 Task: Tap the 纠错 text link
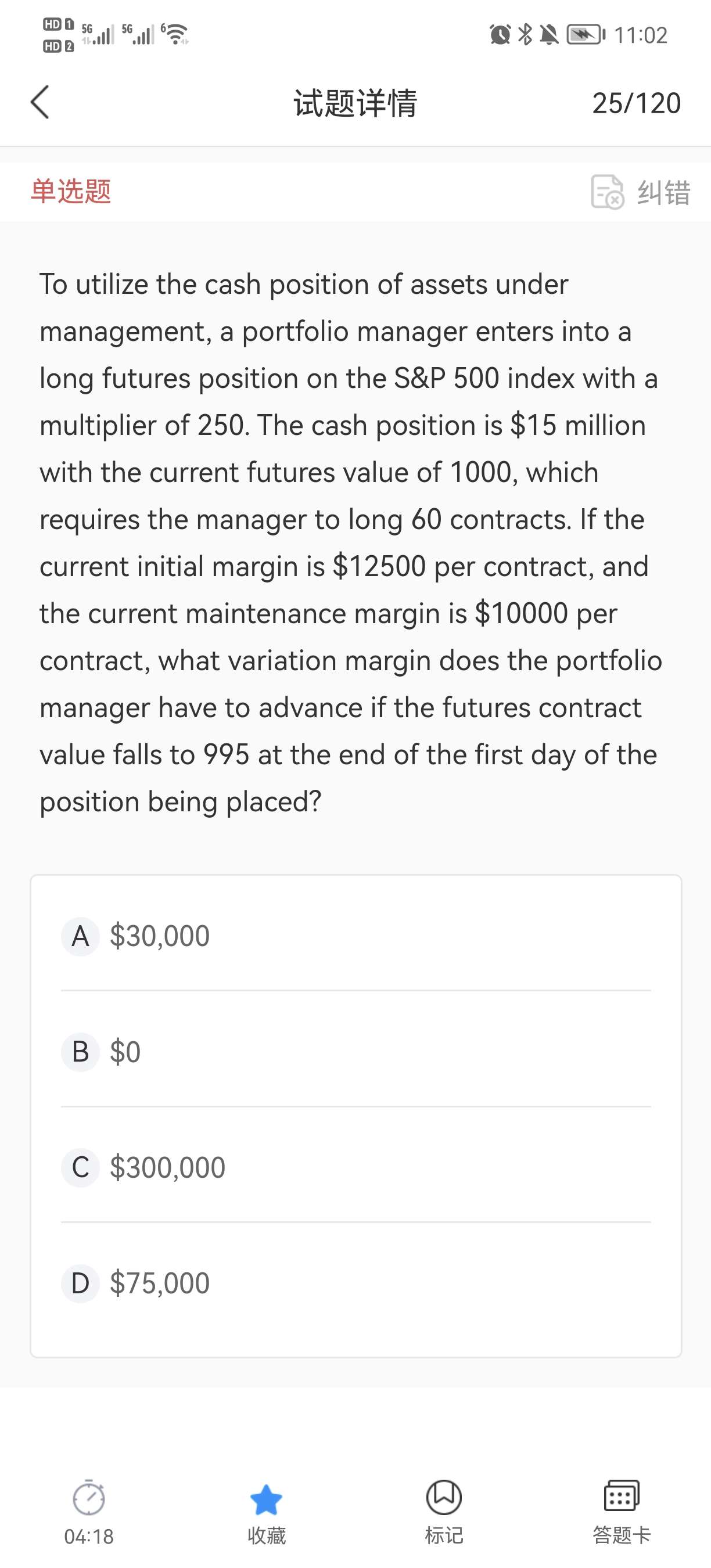(x=663, y=192)
